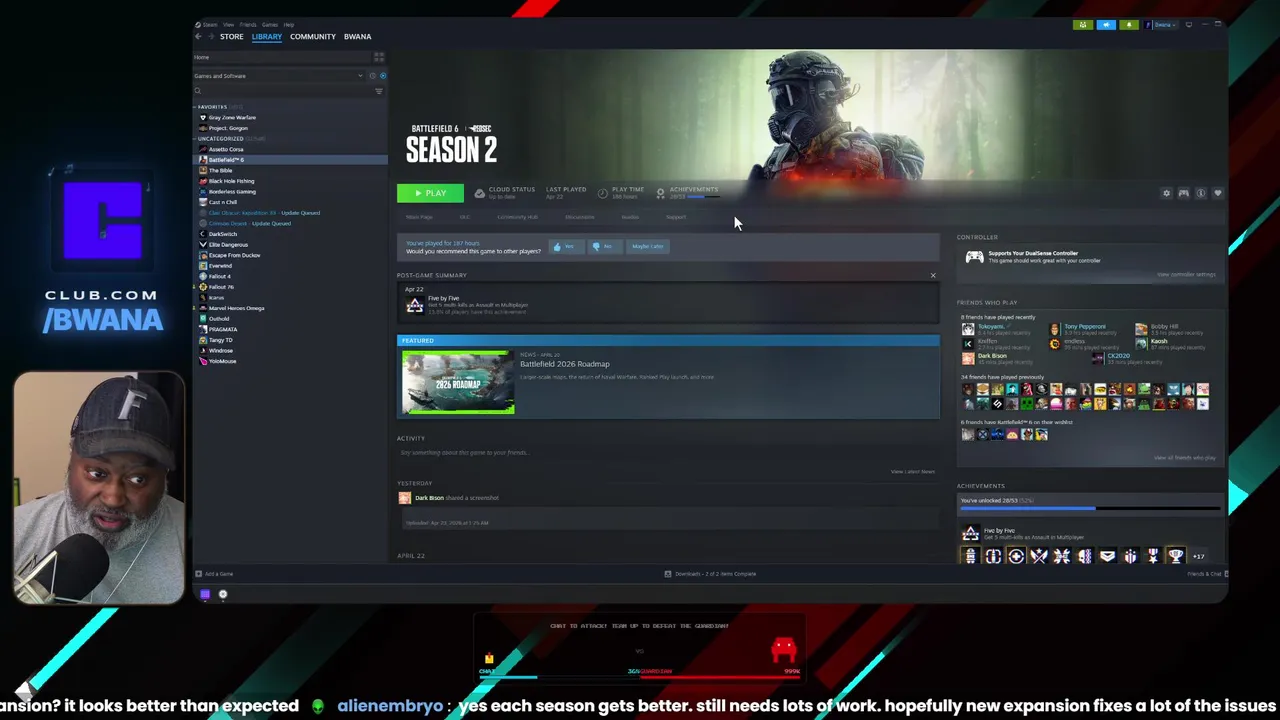Open the advanced filter options icon

pyautogui.click(x=379, y=91)
